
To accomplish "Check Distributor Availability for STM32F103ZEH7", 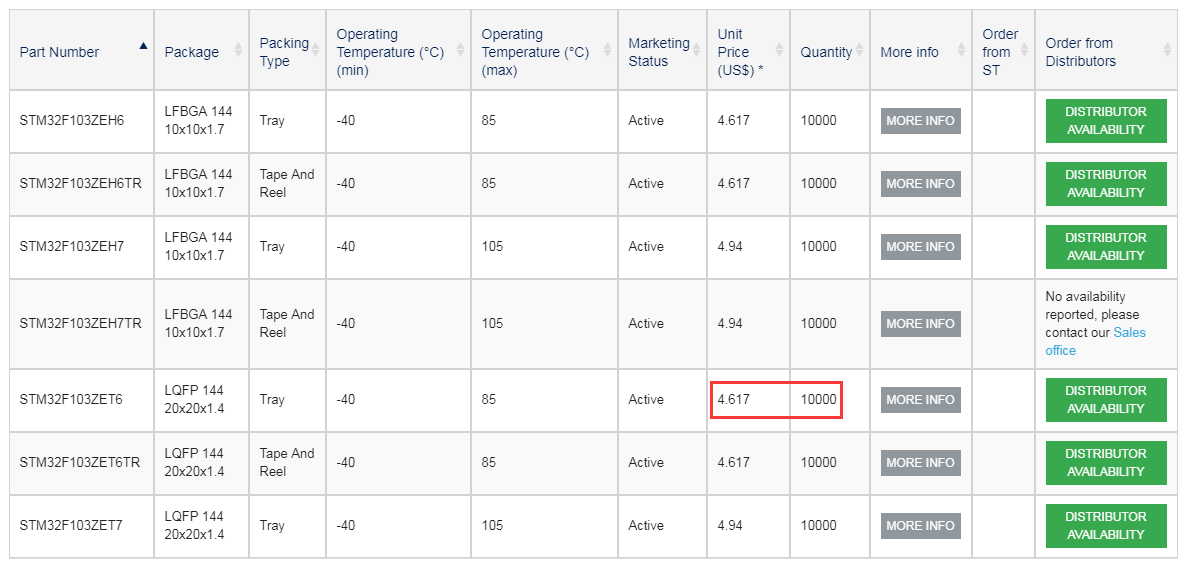I will (x=1105, y=247).
